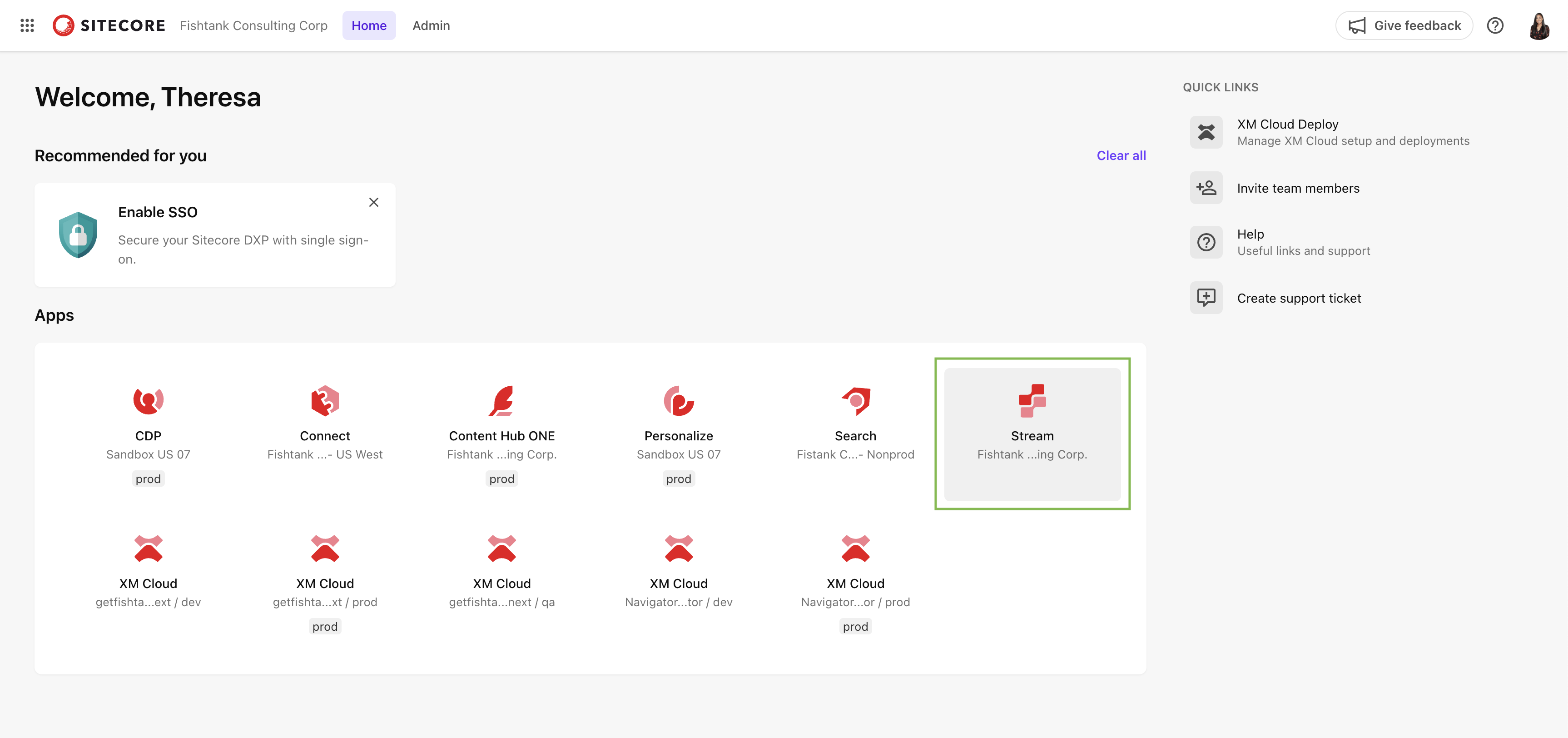
Task: Click the SSO shield lock icon
Action: (78, 235)
